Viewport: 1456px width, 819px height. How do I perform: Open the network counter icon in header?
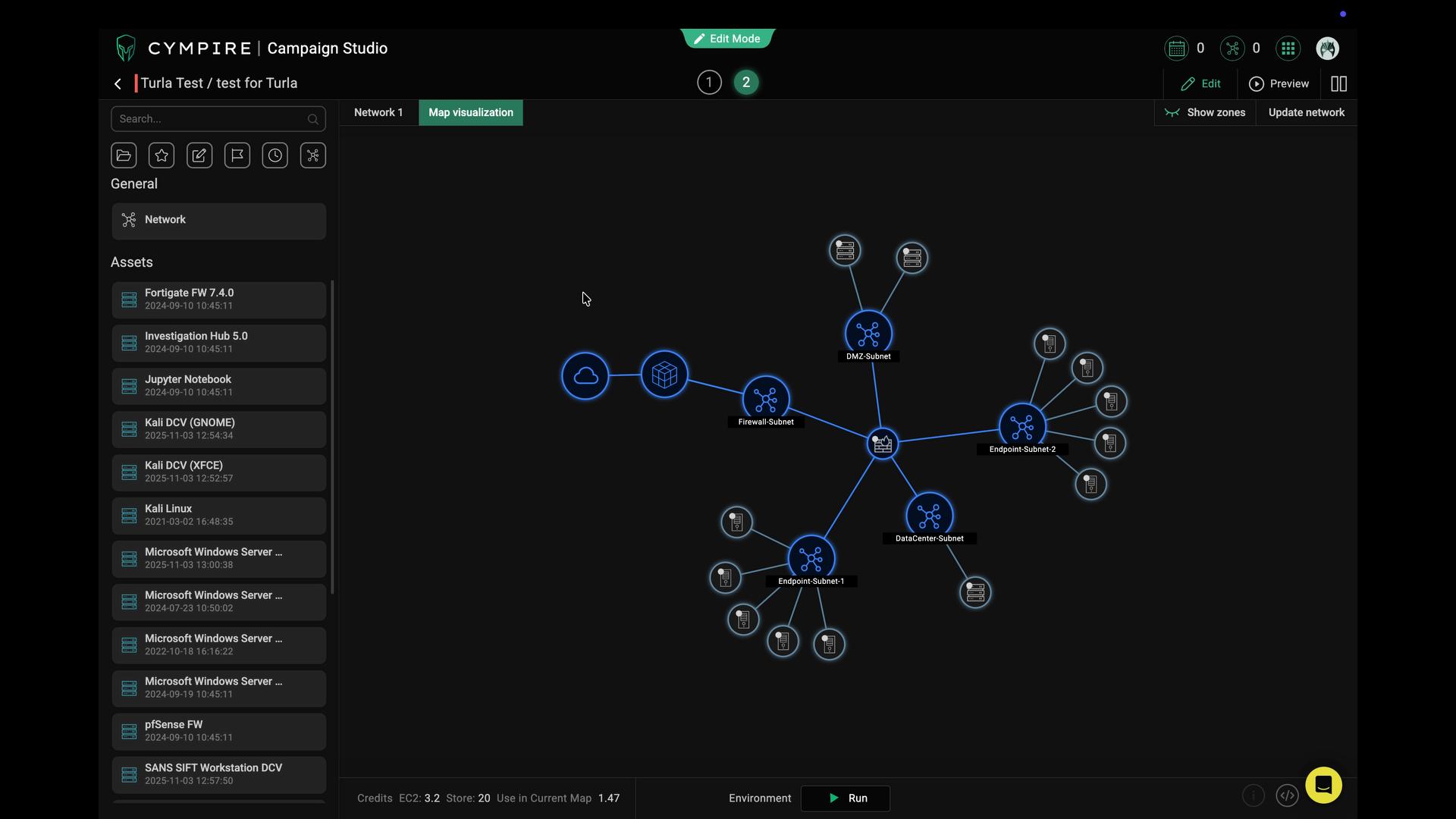click(x=1232, y=49)
